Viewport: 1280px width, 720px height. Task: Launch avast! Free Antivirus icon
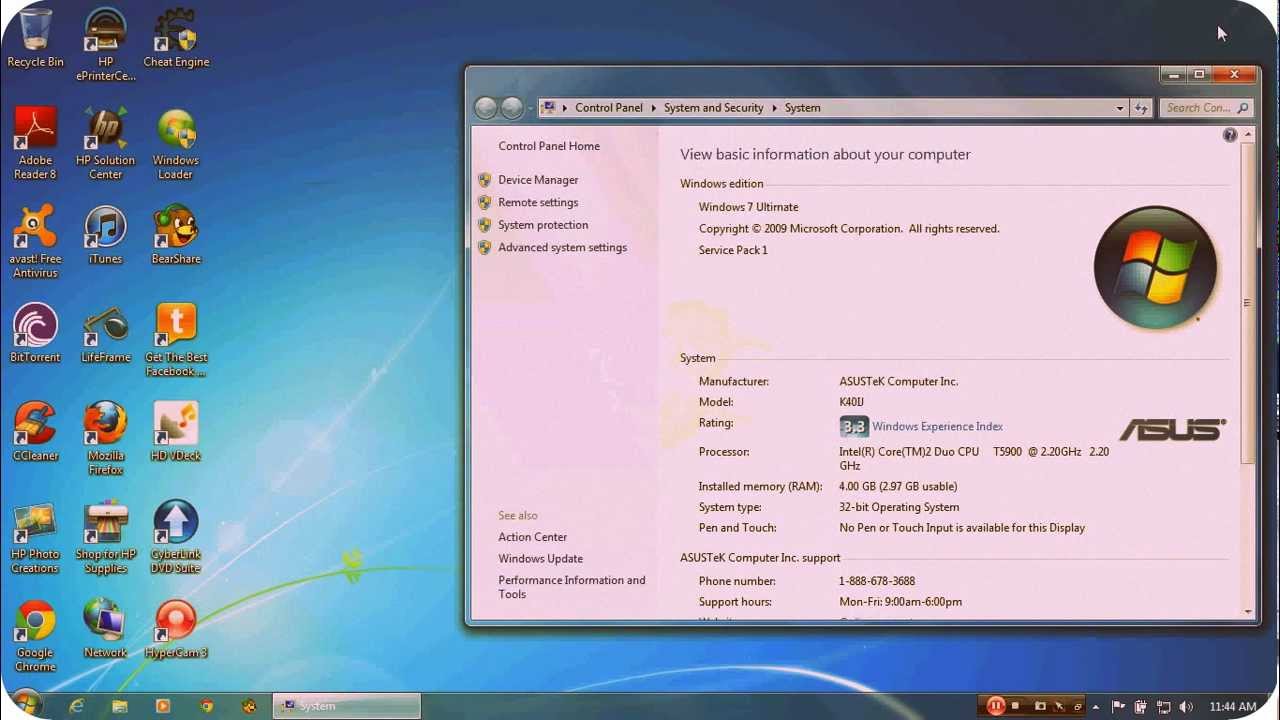(35, 242)
